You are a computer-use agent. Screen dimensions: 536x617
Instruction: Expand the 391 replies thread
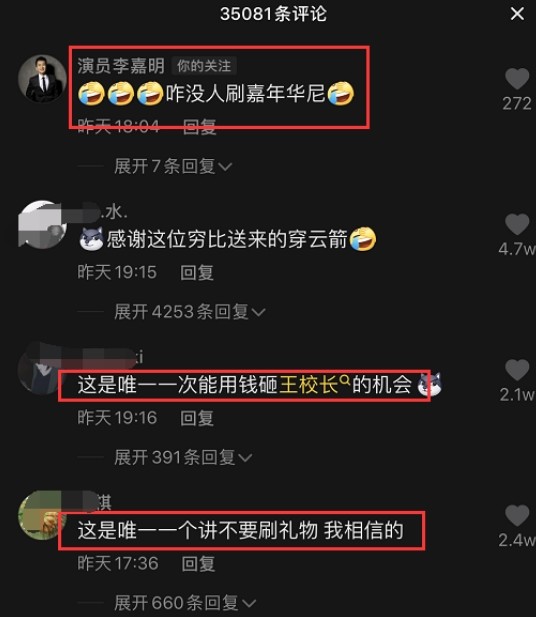[183, 458]
